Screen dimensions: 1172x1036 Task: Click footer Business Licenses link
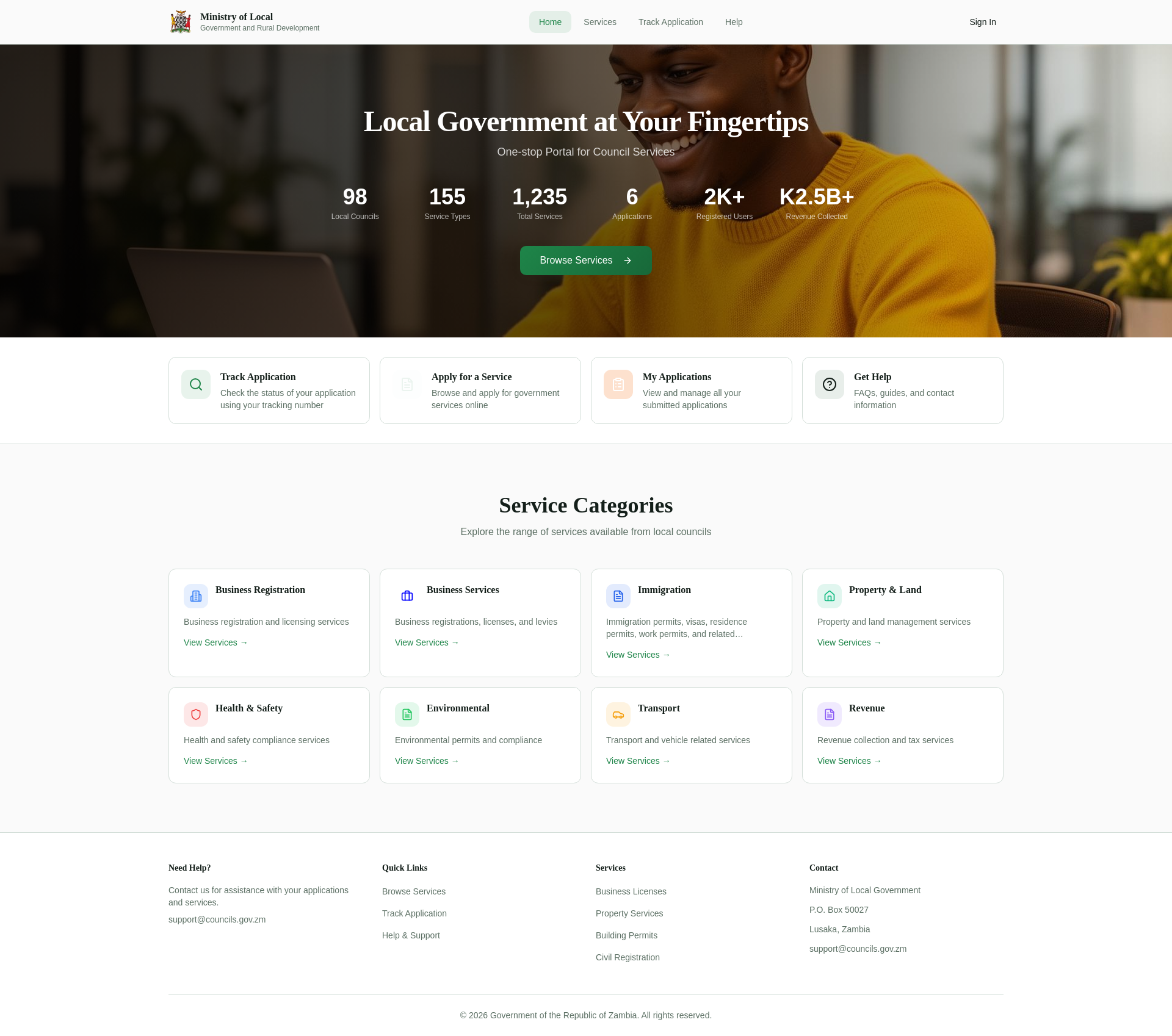pyautogui.click(x=631, y=891)
